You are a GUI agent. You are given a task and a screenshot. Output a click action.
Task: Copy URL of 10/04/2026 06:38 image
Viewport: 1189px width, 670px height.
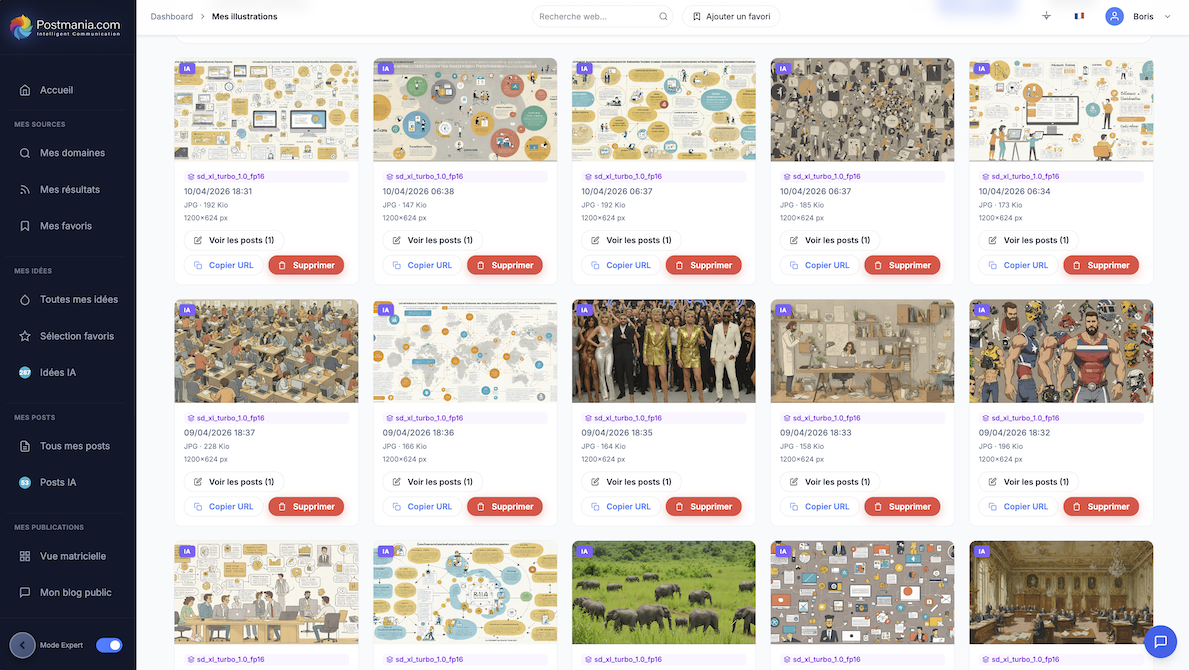coord(422,265)
